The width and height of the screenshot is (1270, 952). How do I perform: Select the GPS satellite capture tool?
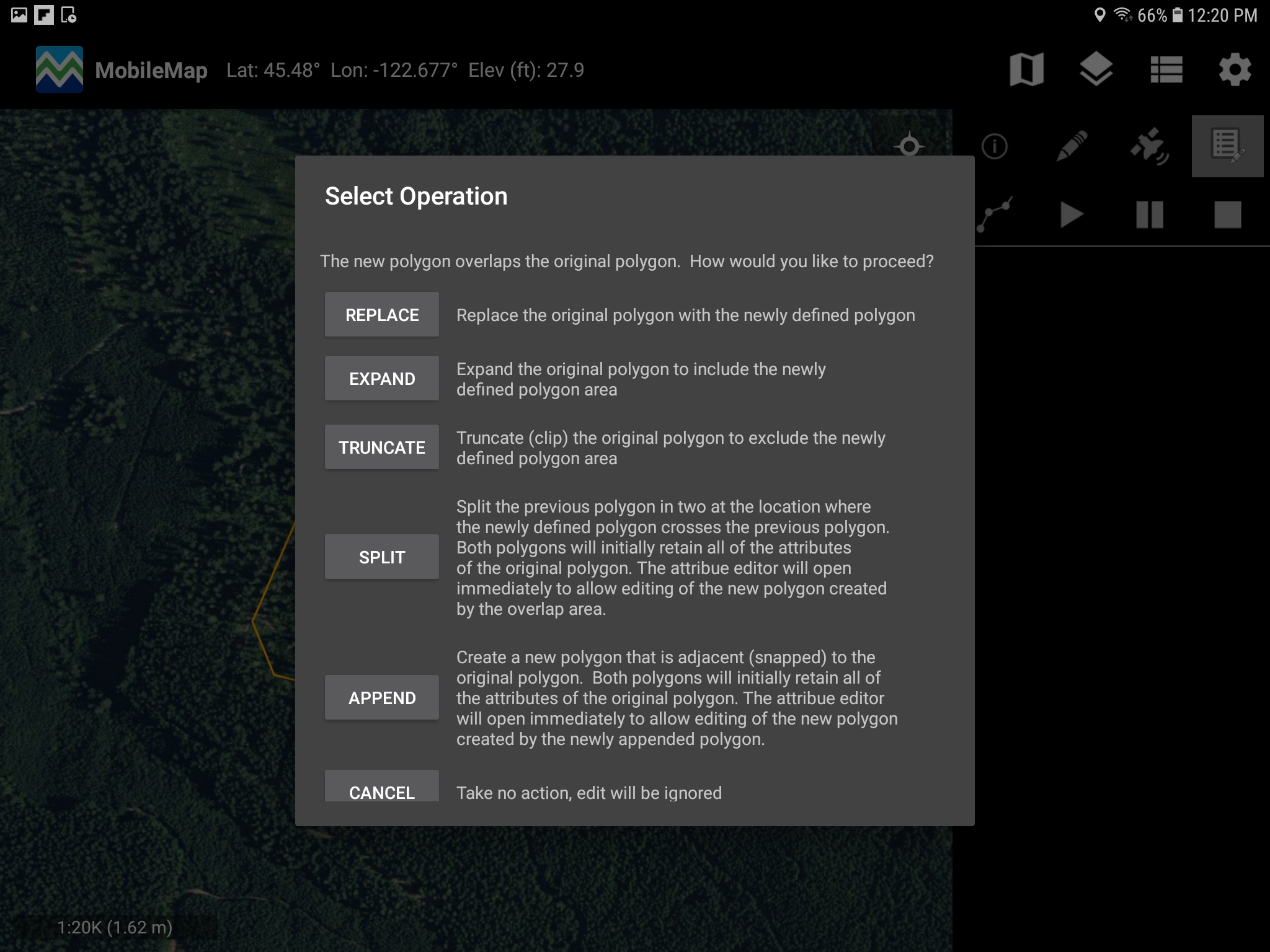point(1149,147)
